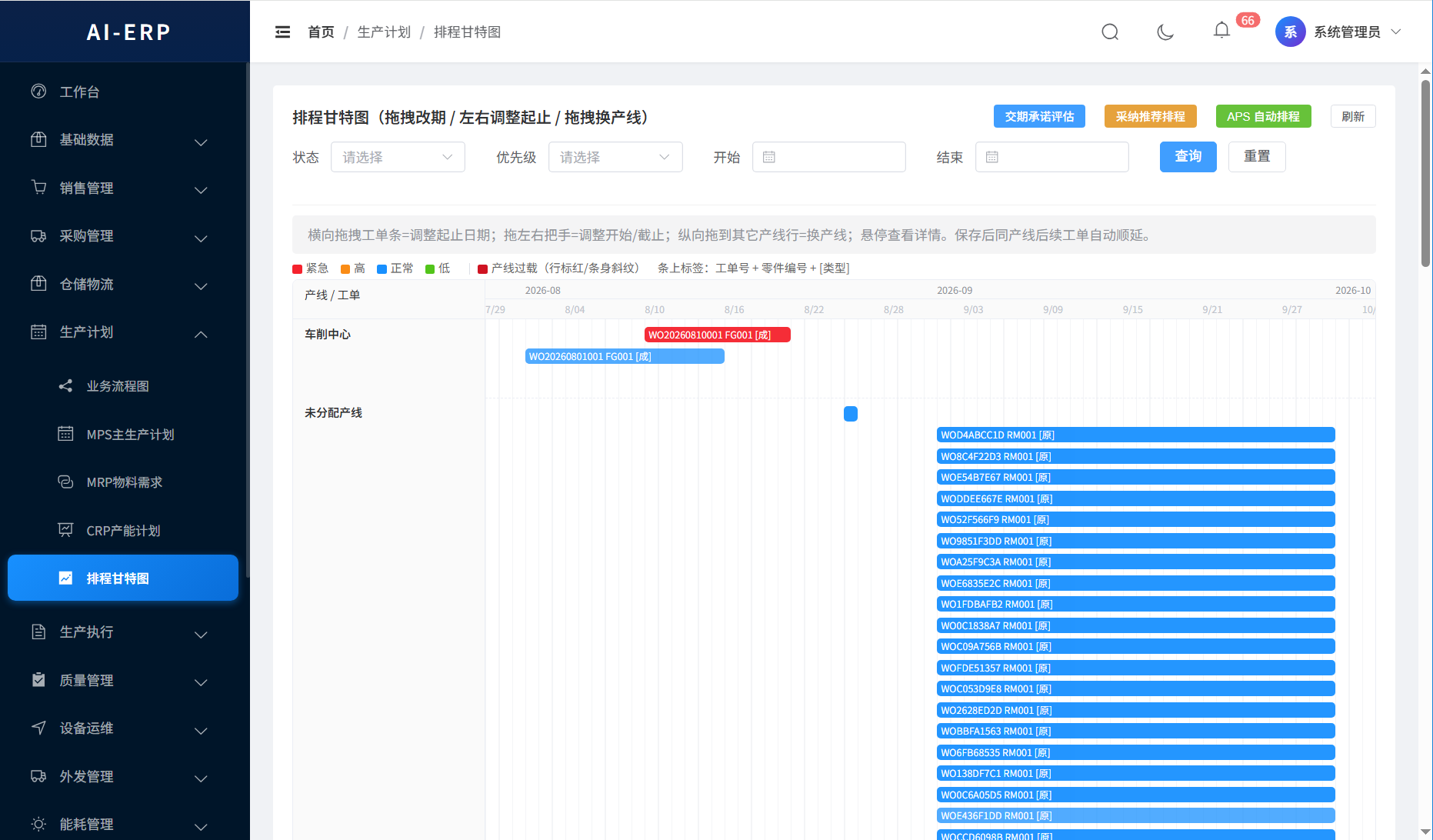Click the 结束 date input field
Viewport: 1433px width, 840px height.
1051,157
